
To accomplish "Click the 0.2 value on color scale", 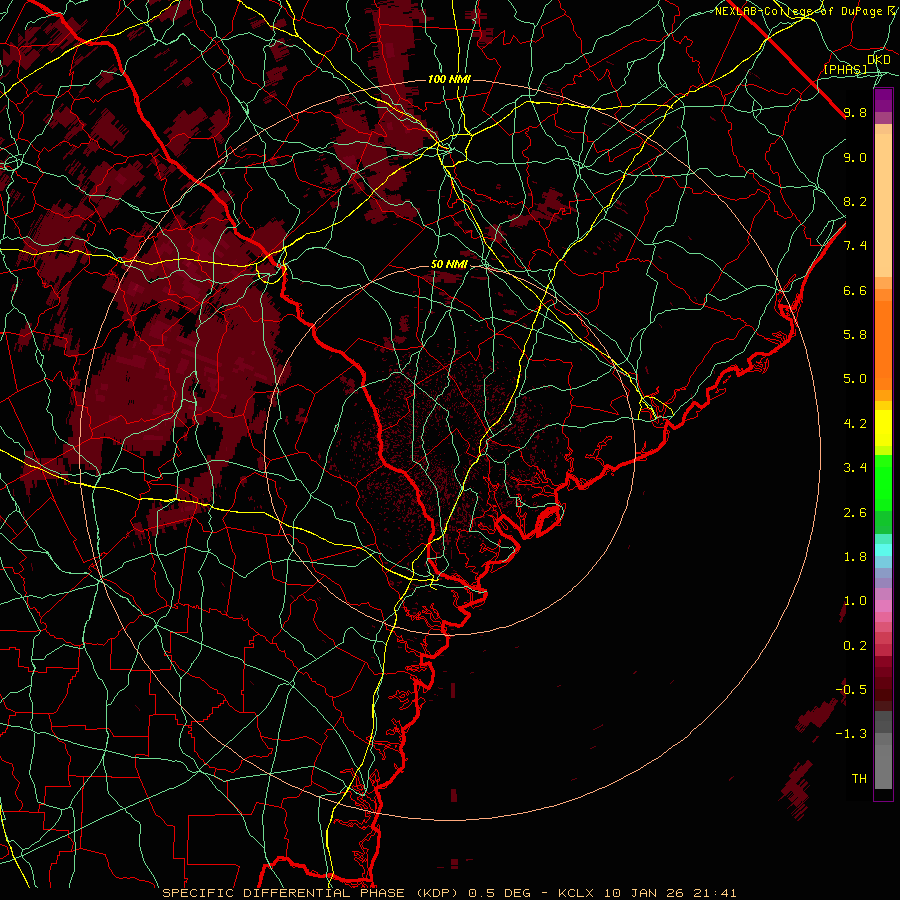I will (x=855, y=646).
